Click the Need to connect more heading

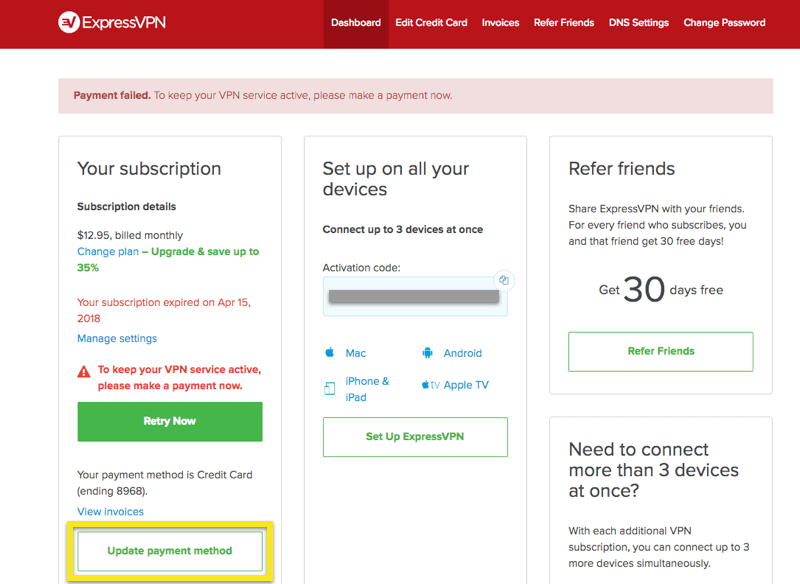(x=654, y=470)
